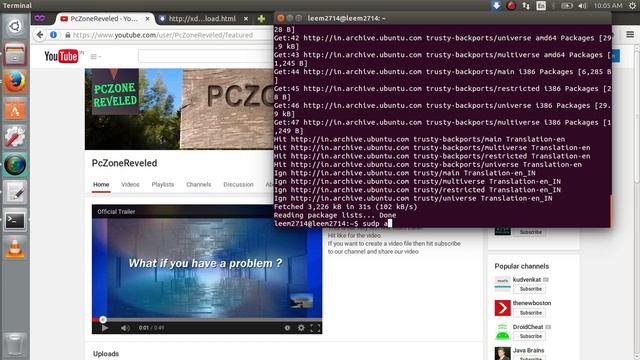
Task: Open Java Brains channel link
Action: click(x=529, y=350)
